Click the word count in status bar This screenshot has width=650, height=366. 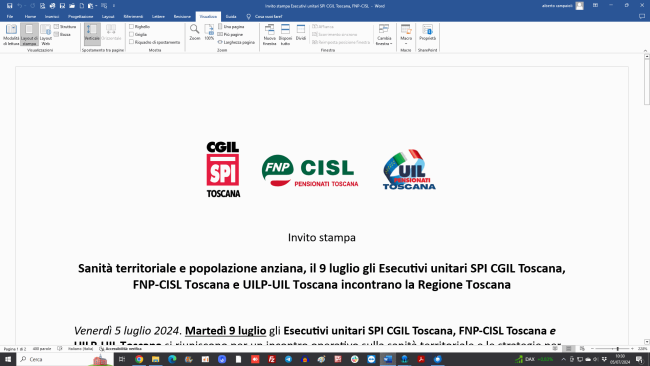(x=42, y=349)
